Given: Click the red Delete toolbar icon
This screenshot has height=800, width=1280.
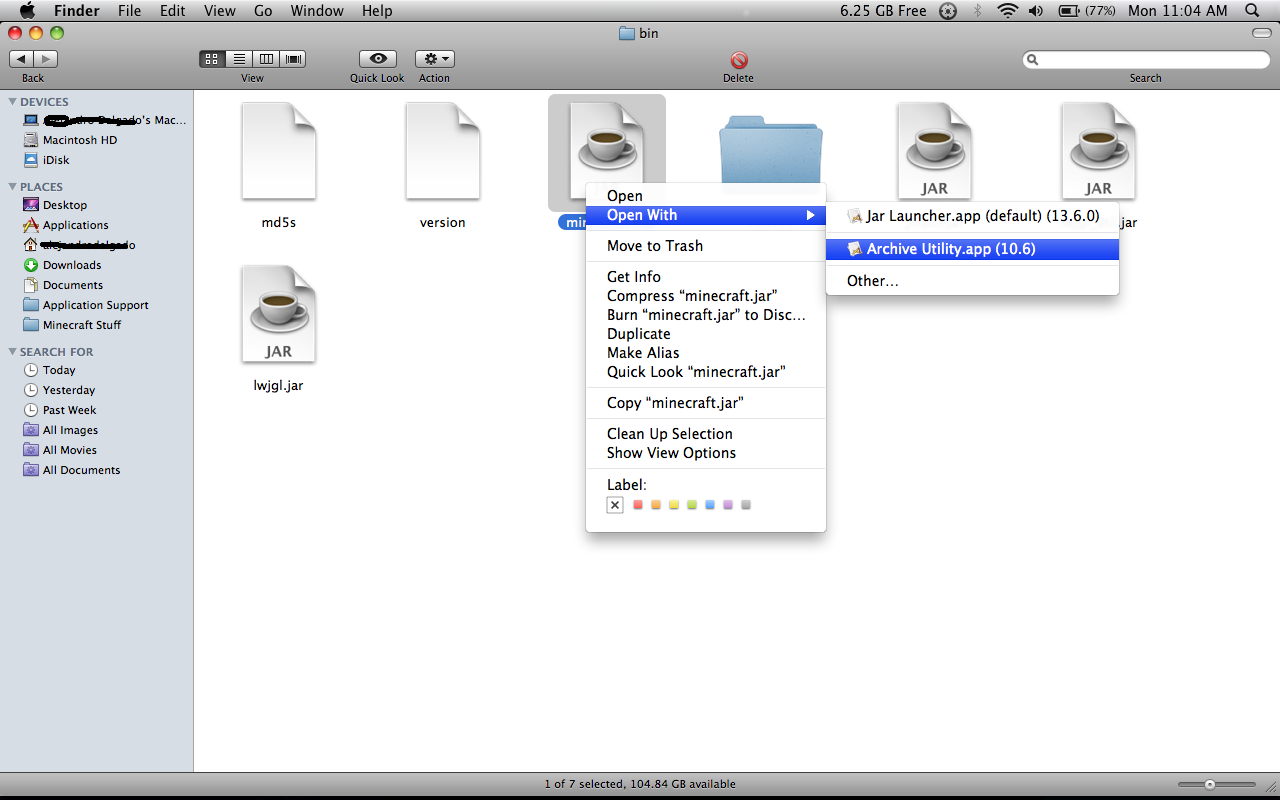Looking at the screenshot, I should (x=739, y=60).
